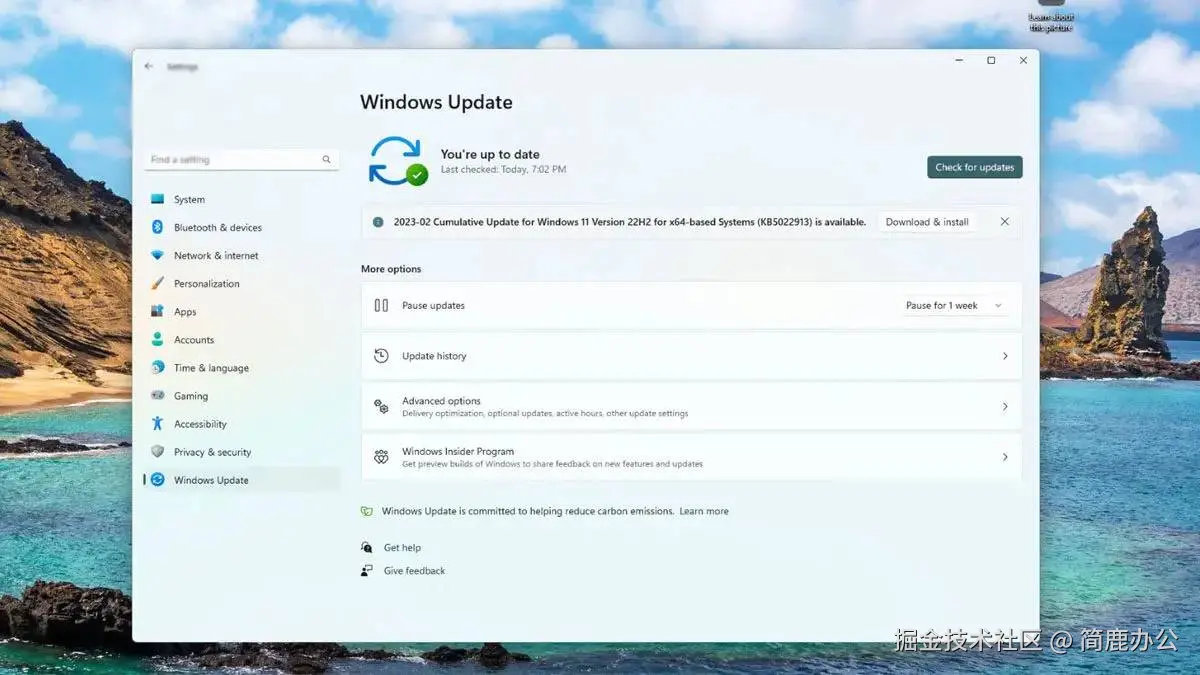Click the Give feedback link
The image size is (1200, 675).
coord(414,570)
